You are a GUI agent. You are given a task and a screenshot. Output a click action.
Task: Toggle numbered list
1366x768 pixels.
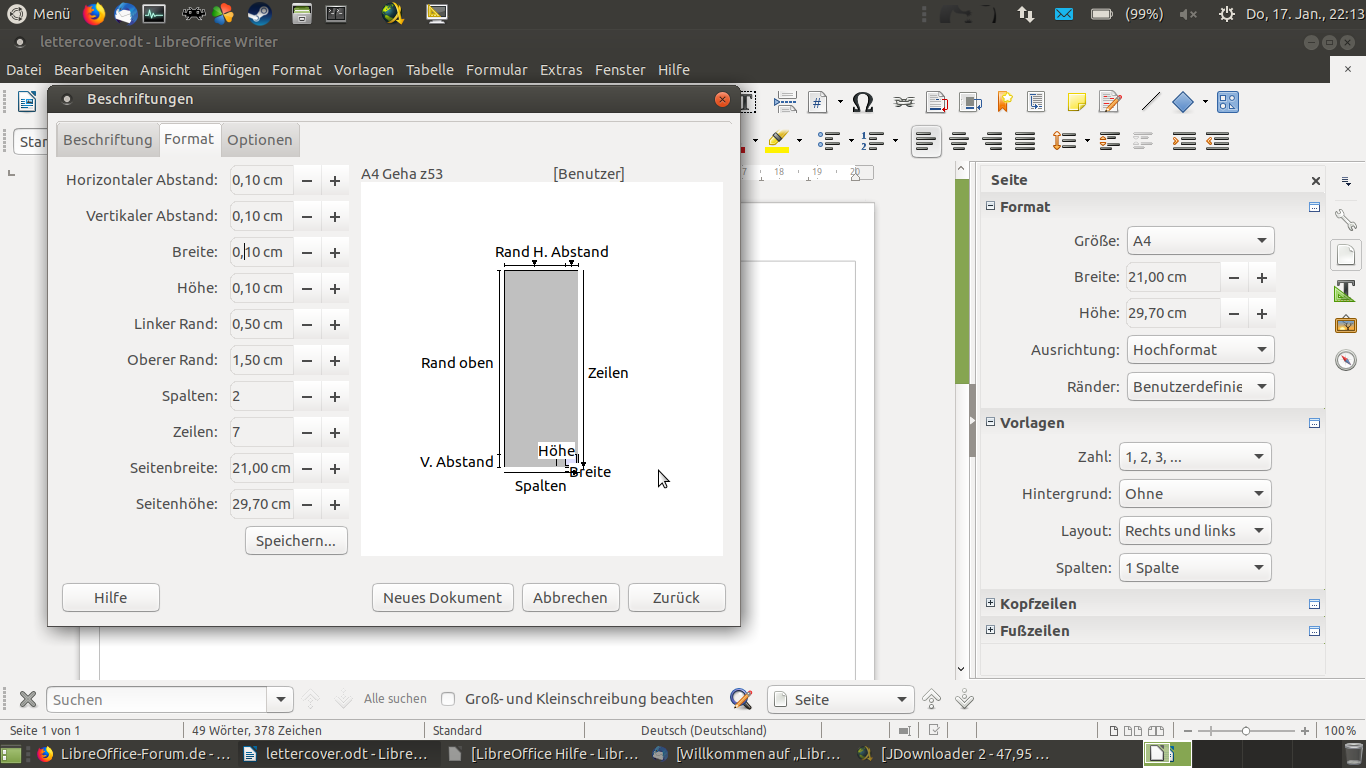(x=873, y=141)
